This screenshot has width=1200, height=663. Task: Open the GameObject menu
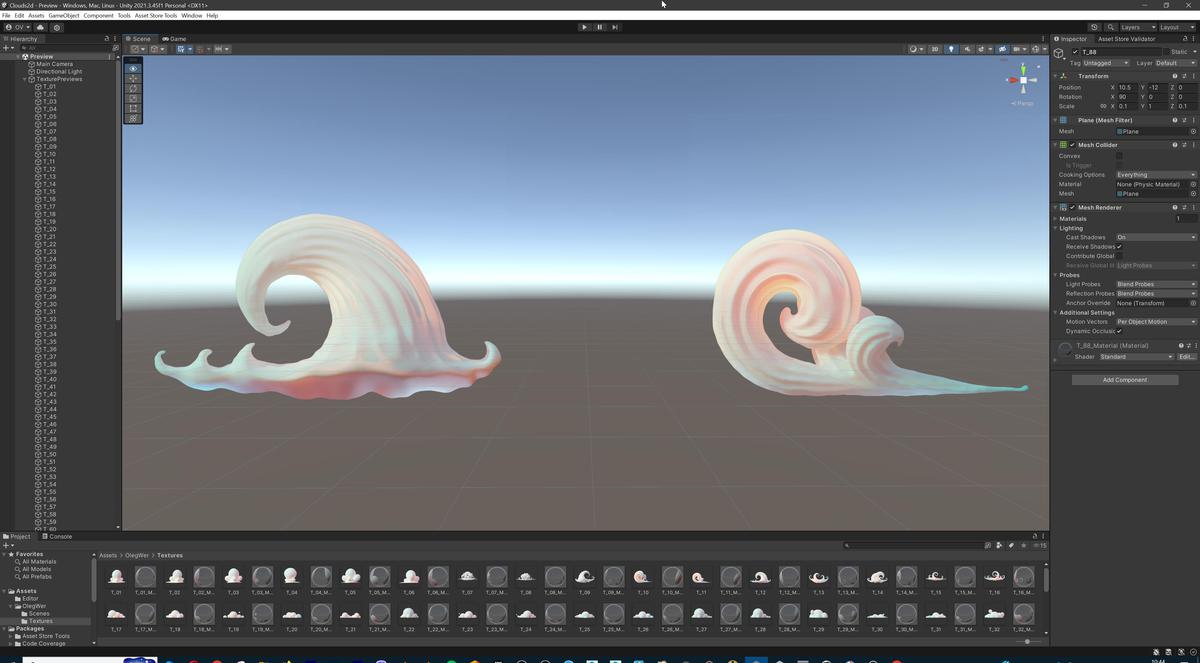pos(64,16)
